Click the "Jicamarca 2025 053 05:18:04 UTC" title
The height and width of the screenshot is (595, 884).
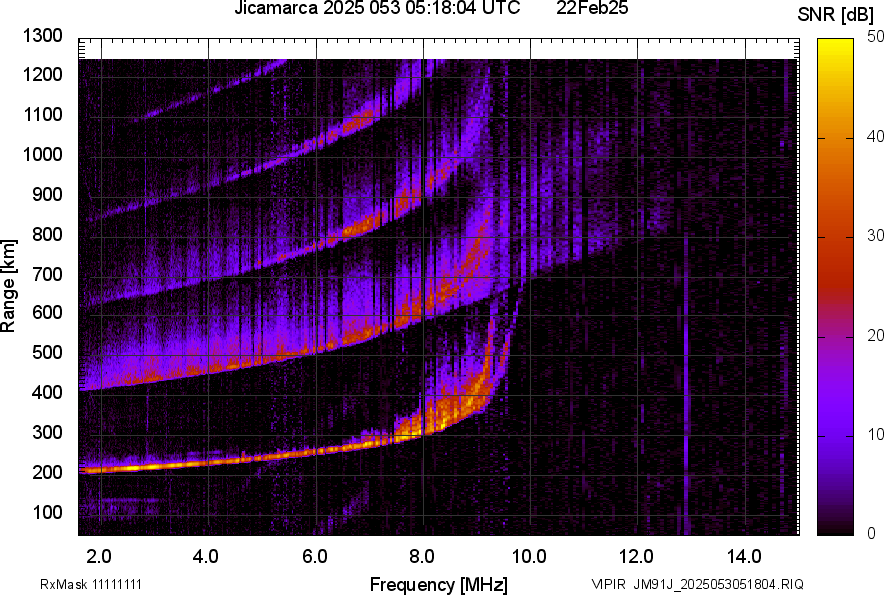[x=376, y=9]
